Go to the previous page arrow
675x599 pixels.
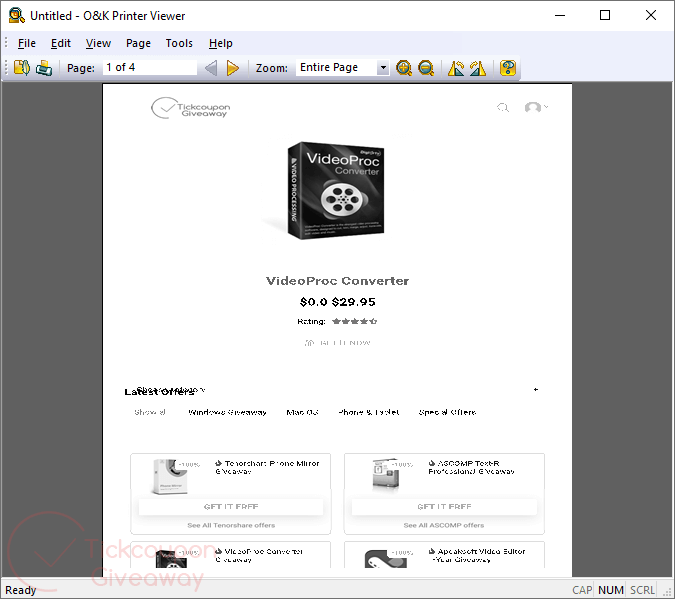coord(211,68)
